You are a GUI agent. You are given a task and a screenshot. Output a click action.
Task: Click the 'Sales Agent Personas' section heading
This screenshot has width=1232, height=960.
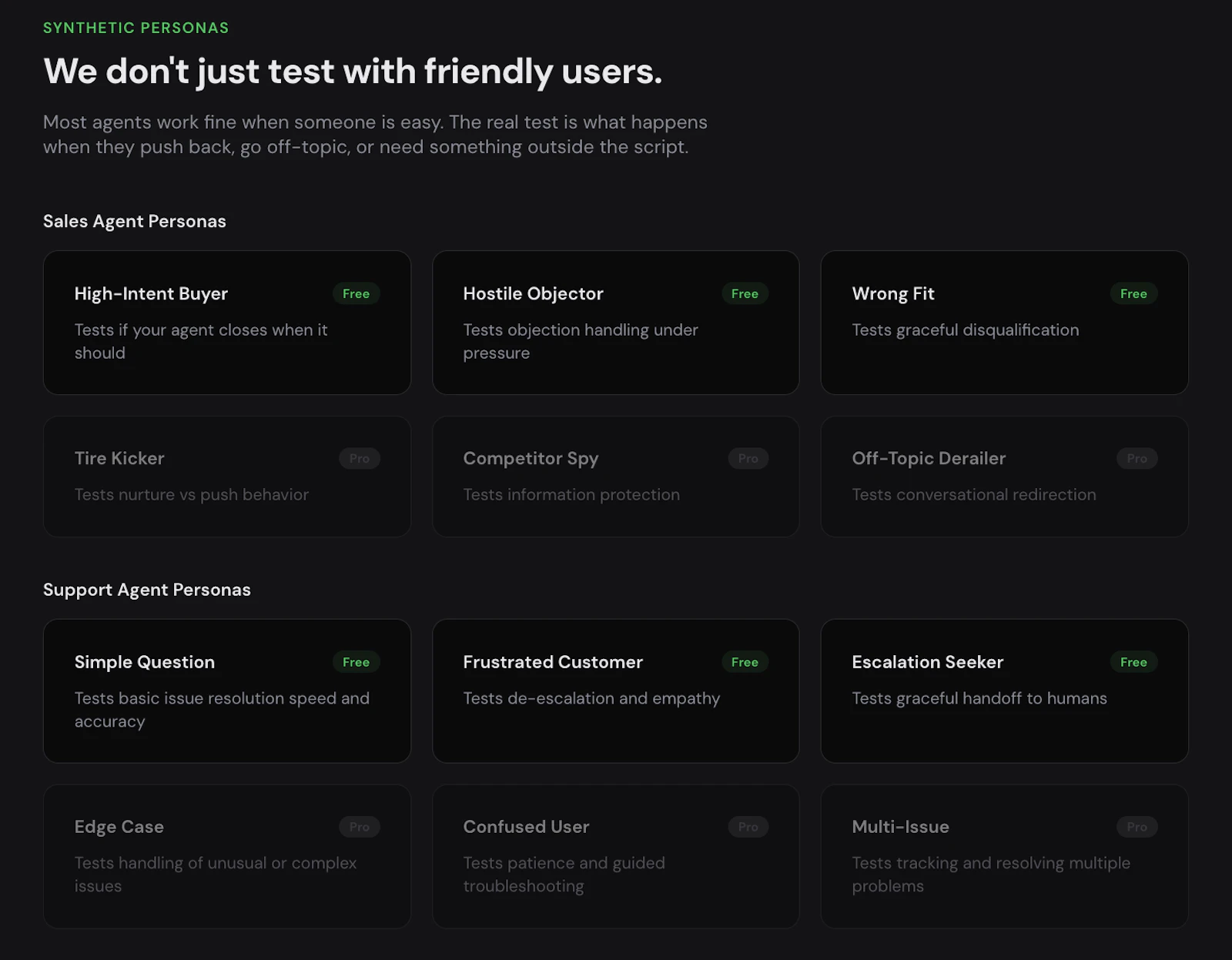click(x=135, y=222)
